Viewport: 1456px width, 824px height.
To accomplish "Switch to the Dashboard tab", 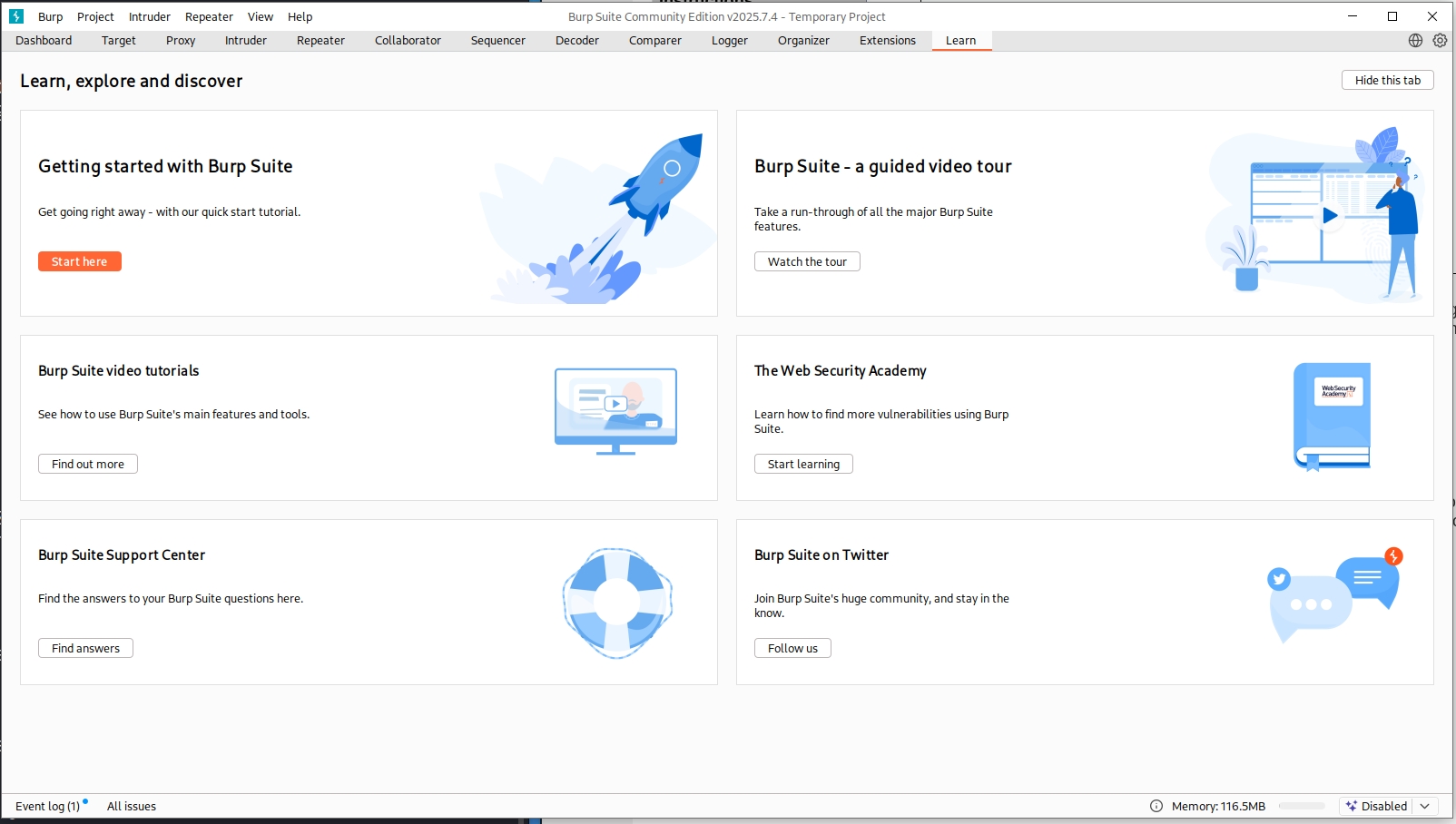I will click(44, 40).
